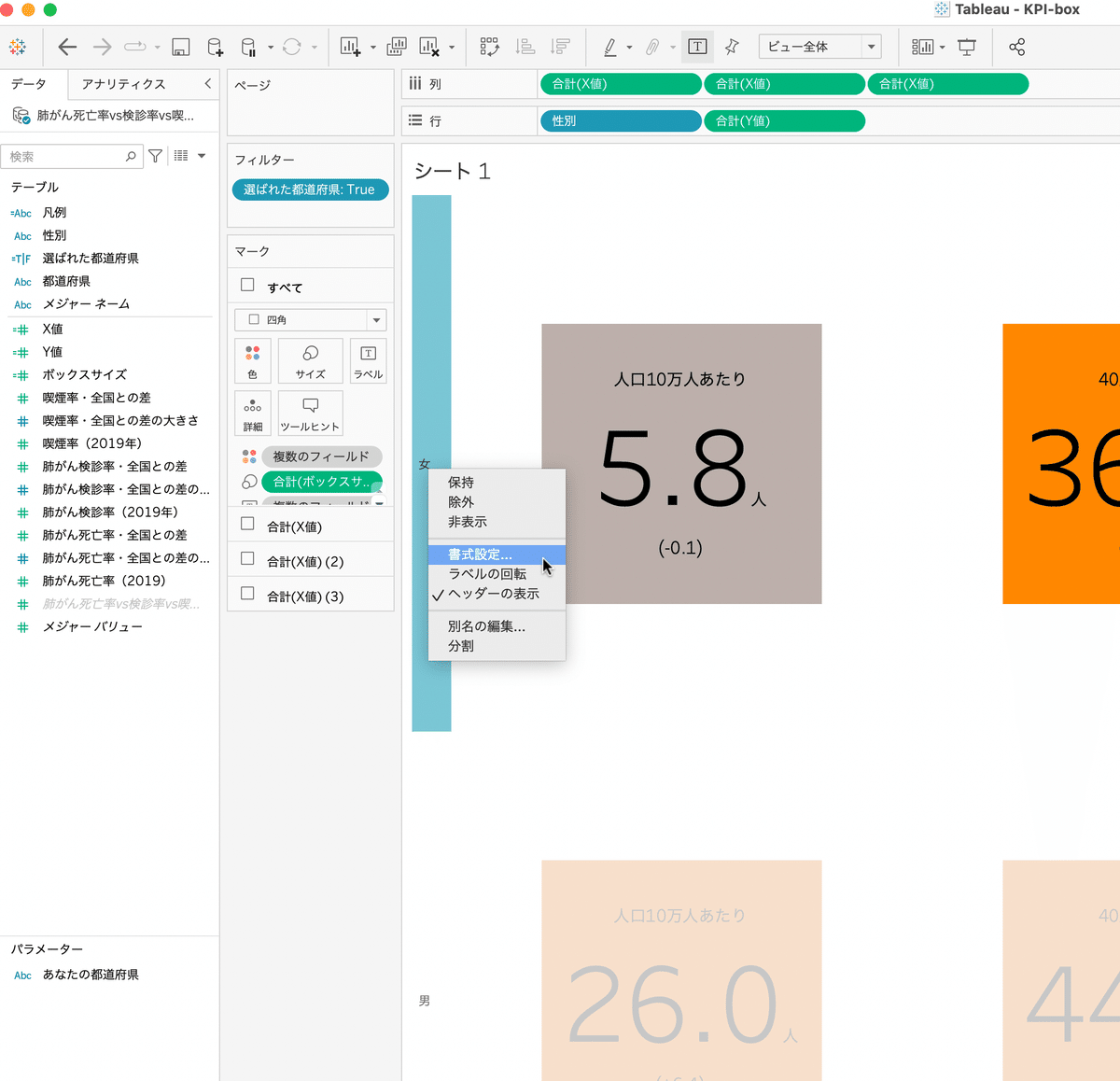Click the 合計(Y値) pill on the rows shelf
This screenshot has height=1081, width=1120.
784,120
